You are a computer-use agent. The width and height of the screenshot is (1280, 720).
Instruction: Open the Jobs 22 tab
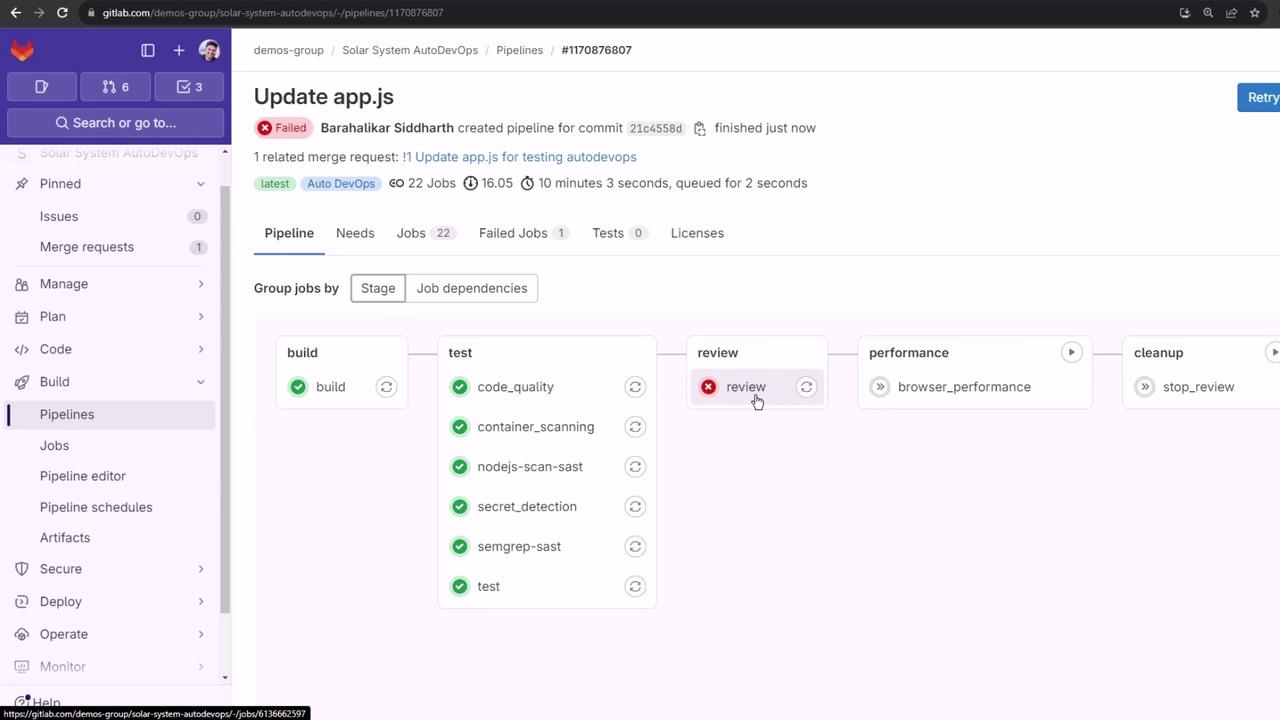click(426, 233)
